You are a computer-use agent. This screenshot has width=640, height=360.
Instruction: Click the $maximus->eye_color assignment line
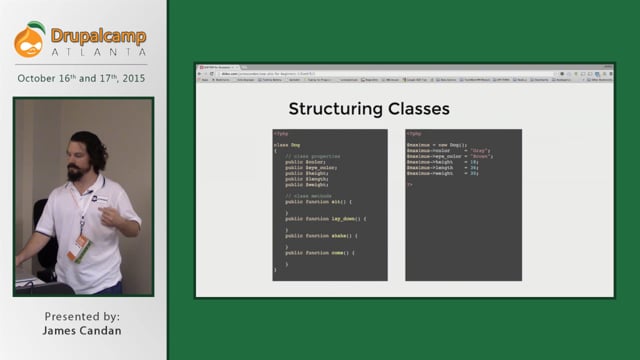coord(450,156)
